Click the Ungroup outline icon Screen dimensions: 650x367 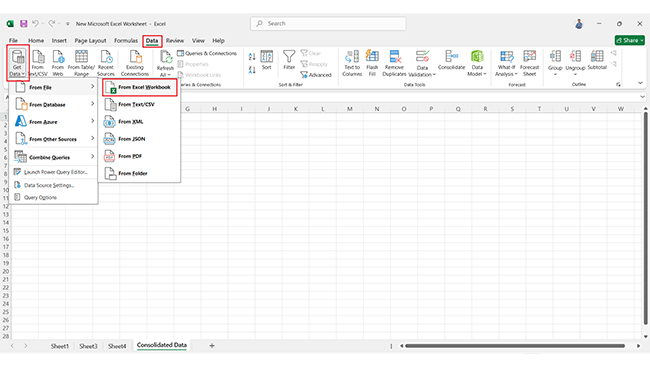tap(575, 62)
